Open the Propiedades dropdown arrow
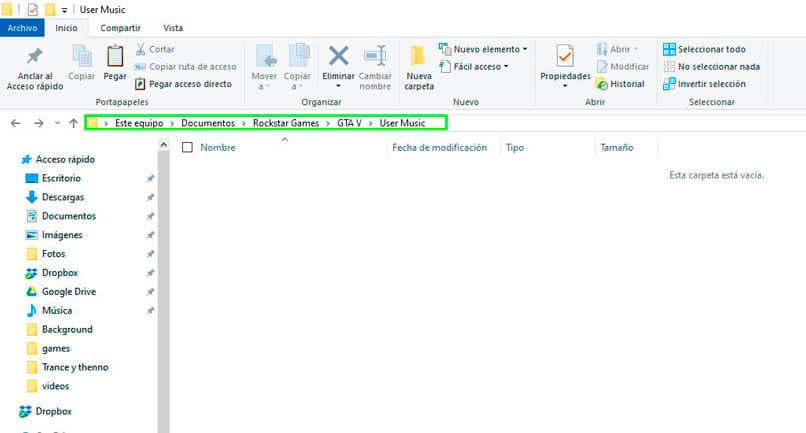 565,86
